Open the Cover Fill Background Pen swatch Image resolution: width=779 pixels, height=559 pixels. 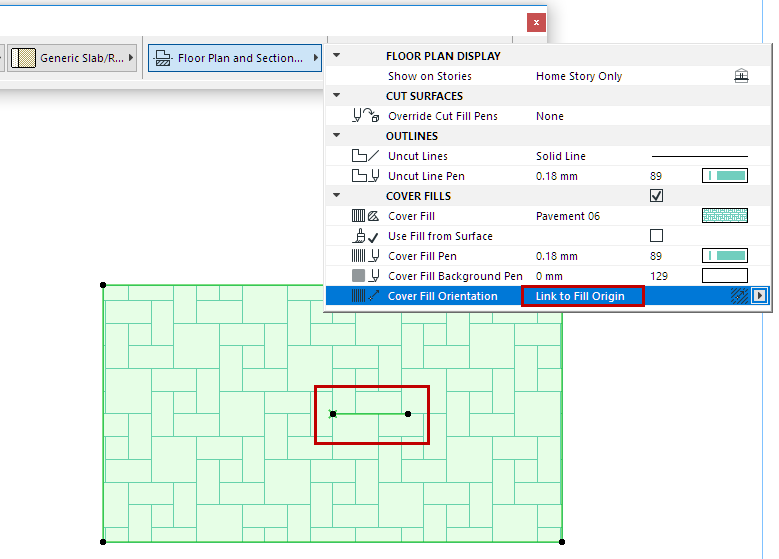coord(724,275)
